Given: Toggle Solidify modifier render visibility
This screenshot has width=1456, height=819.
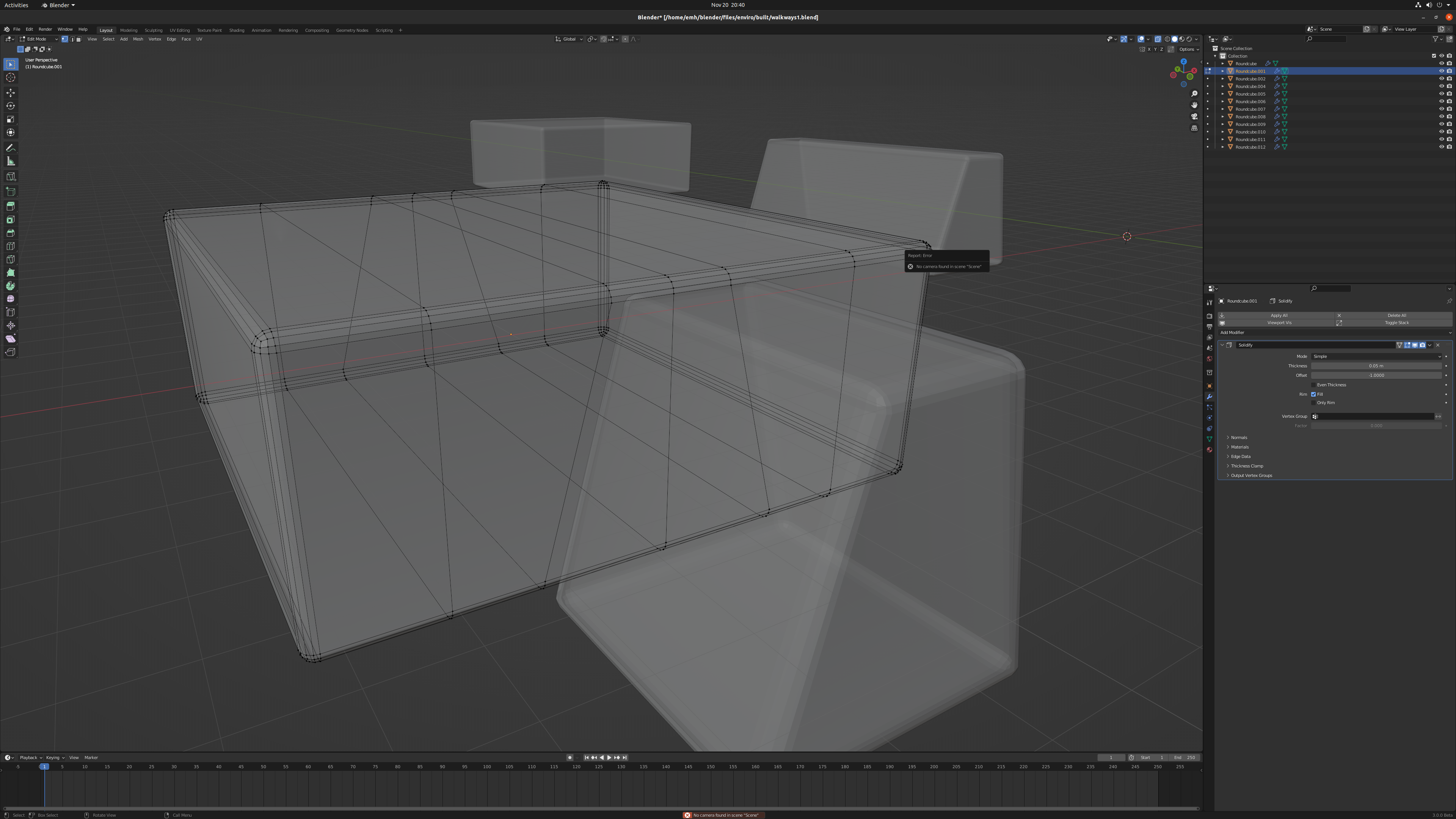Looking at the screenshot, I should click(1423, 345).
